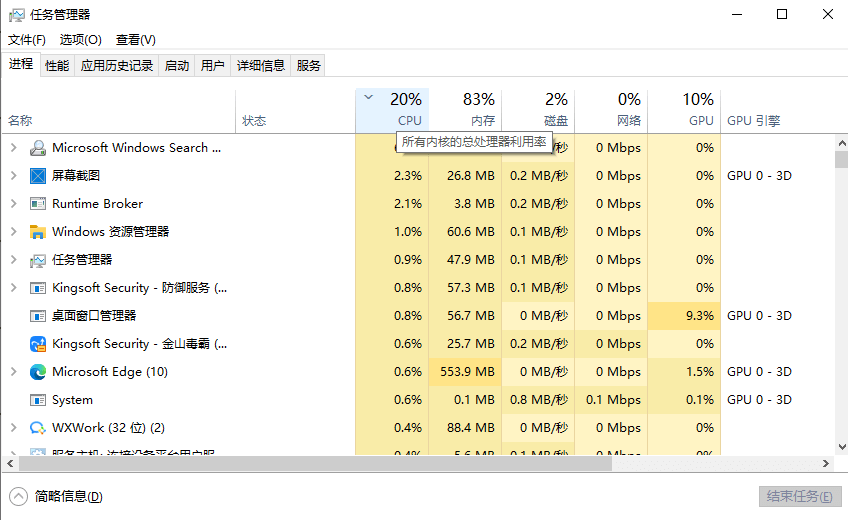Click the vertical scrollbar up arrow
This screenshot has height=520, width=848.
point(842,143)
